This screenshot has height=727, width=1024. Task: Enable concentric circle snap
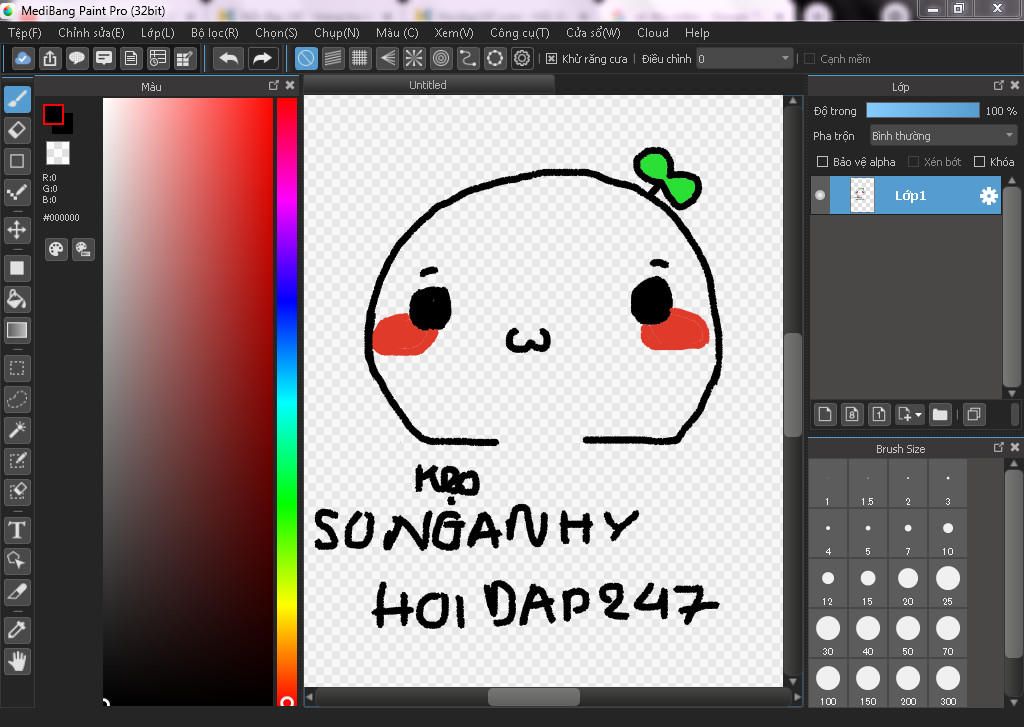[x=441, y=59]
